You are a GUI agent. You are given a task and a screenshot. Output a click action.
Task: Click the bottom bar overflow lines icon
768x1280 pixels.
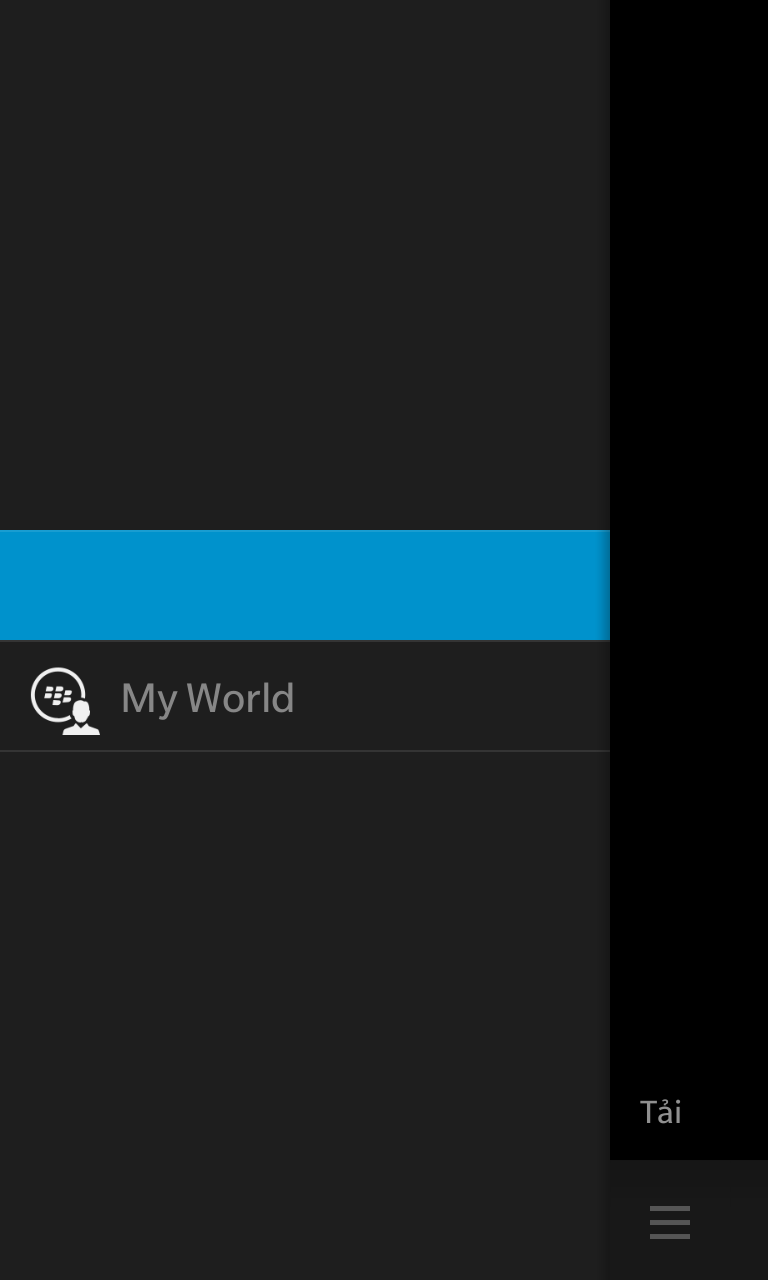coord(669,1221)
